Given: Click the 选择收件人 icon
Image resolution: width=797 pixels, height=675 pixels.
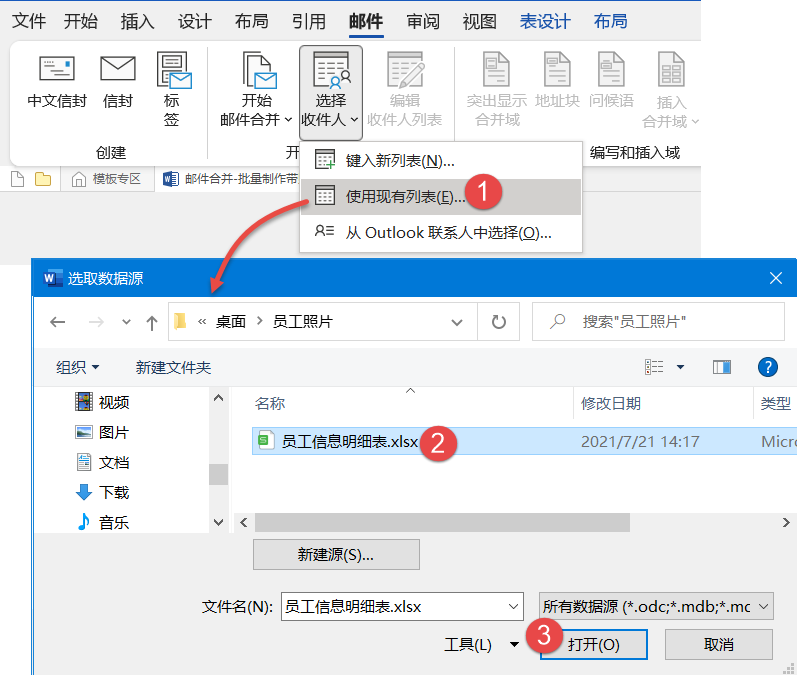Looking at the screenshot, I should click(x=331, y=70).
